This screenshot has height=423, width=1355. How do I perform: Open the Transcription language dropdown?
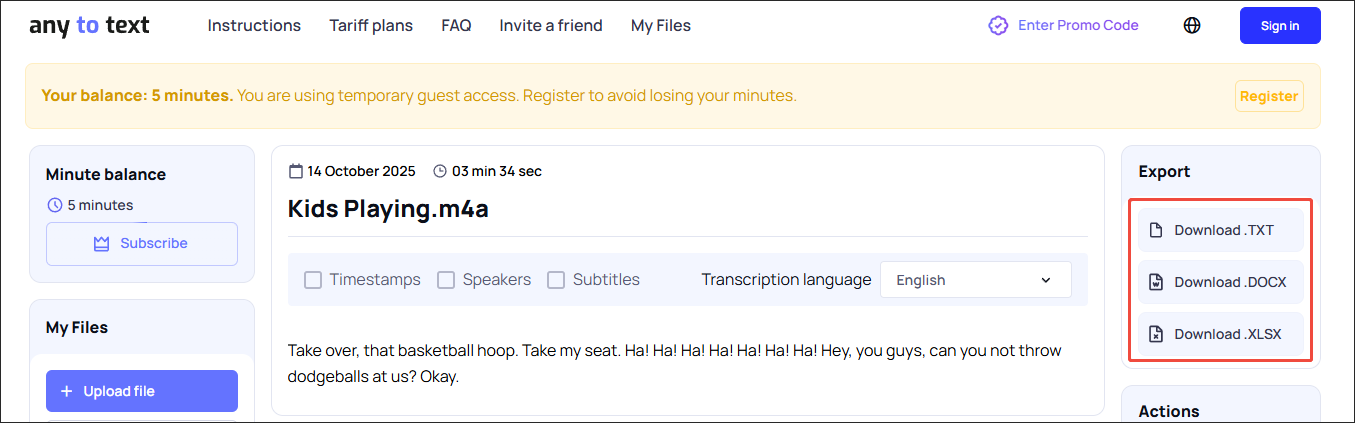pos(975,280)
